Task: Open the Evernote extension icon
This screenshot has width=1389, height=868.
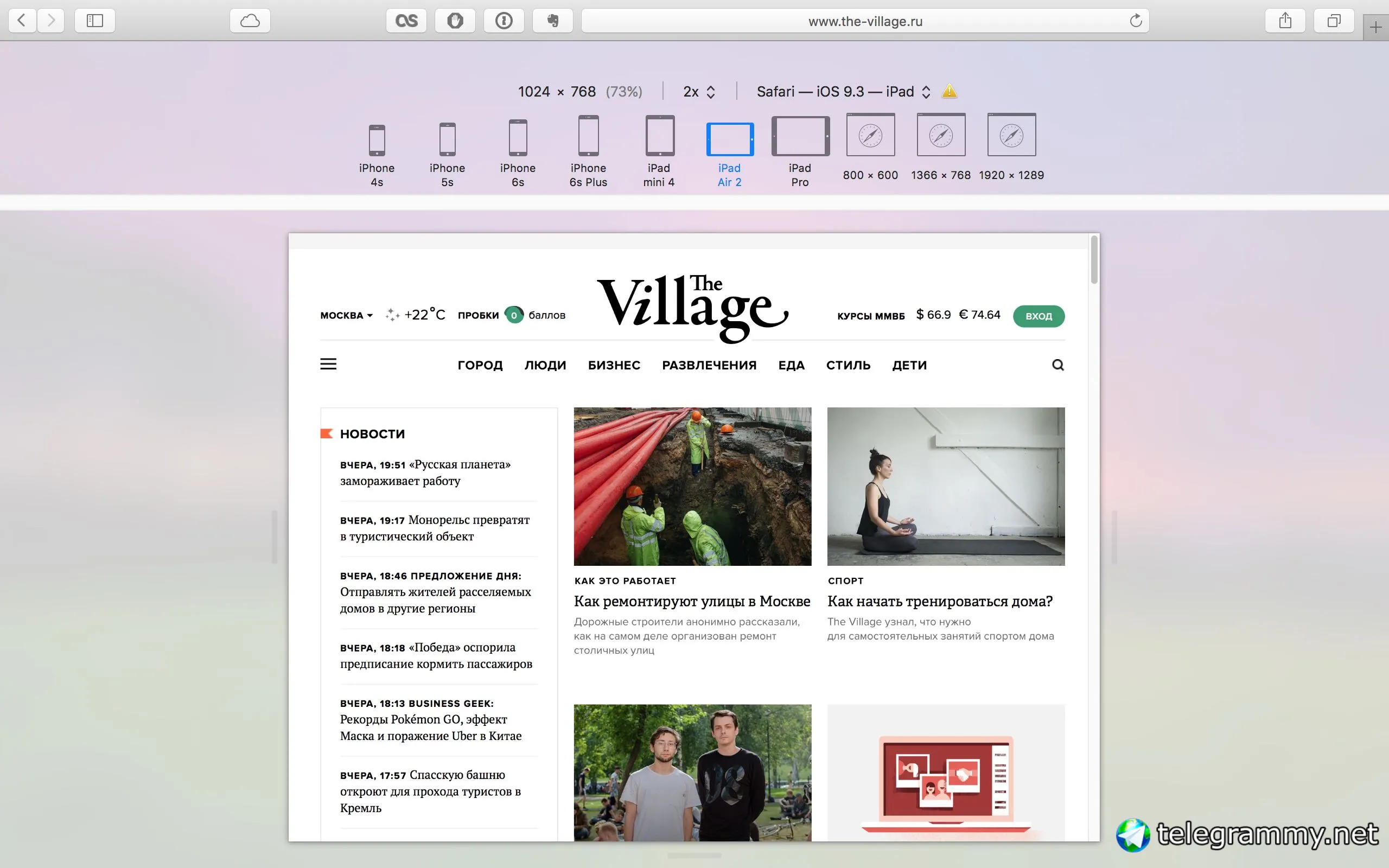Action: click(x=552, y=21)
